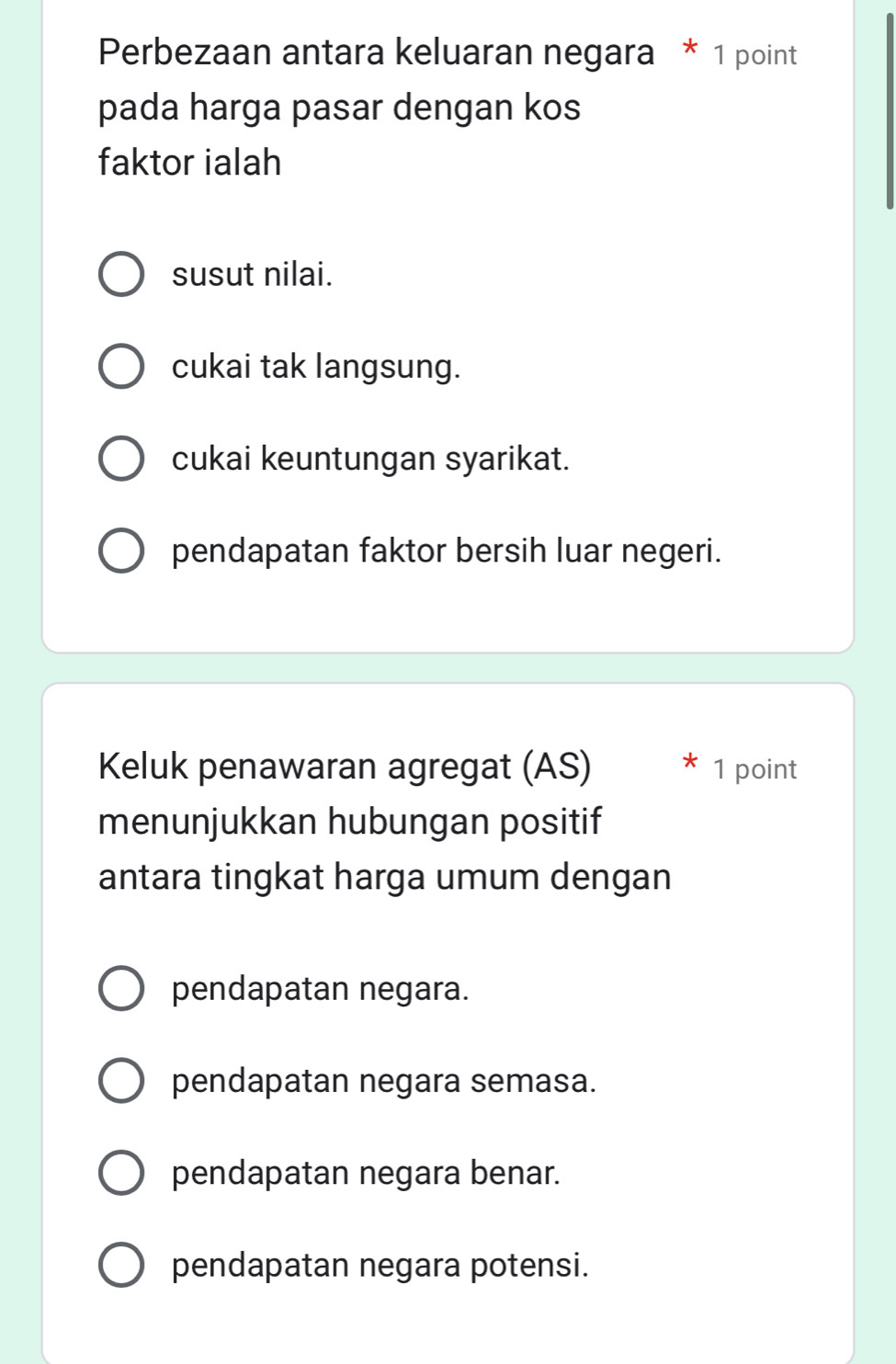Click the 'pendapatan negara benar.' label text

[366, 1173]
